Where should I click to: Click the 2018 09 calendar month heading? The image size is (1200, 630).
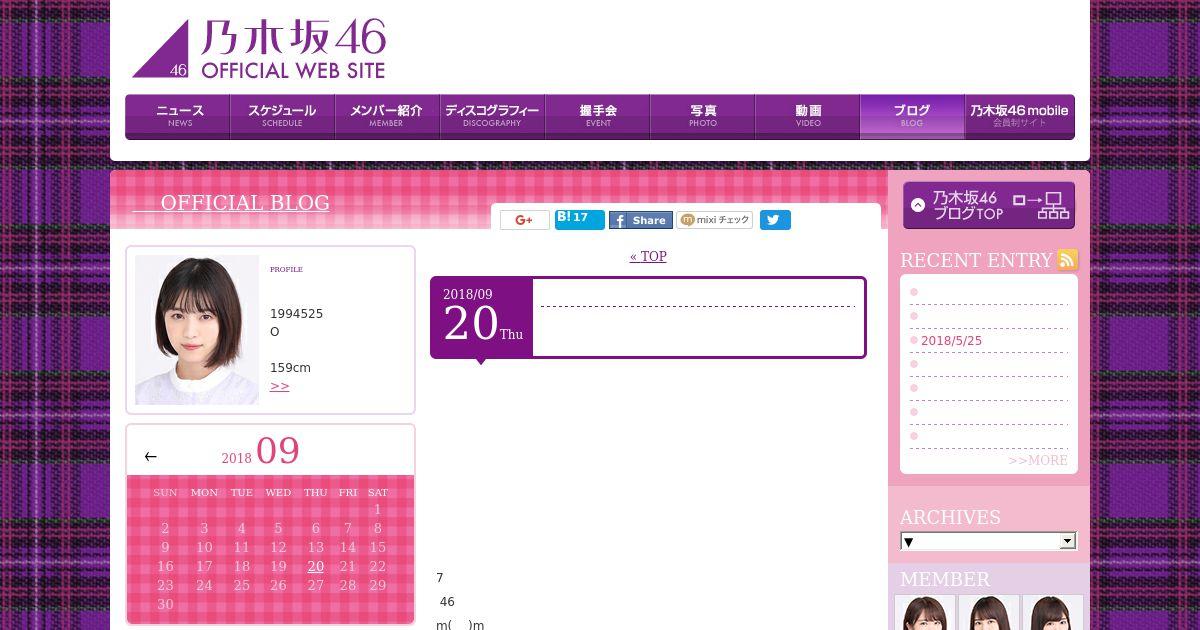(x=260, y=451)
